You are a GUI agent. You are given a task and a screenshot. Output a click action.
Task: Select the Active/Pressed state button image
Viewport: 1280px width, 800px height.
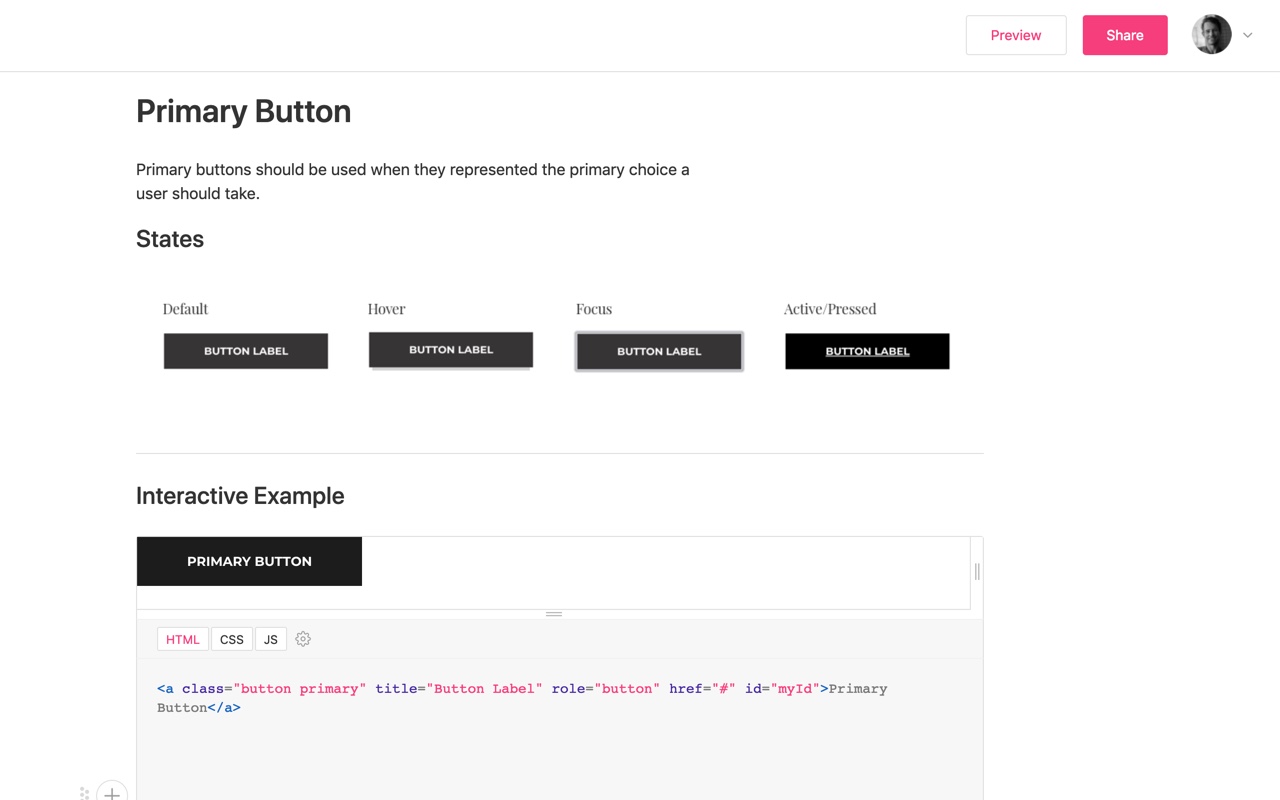pos(867,351)
